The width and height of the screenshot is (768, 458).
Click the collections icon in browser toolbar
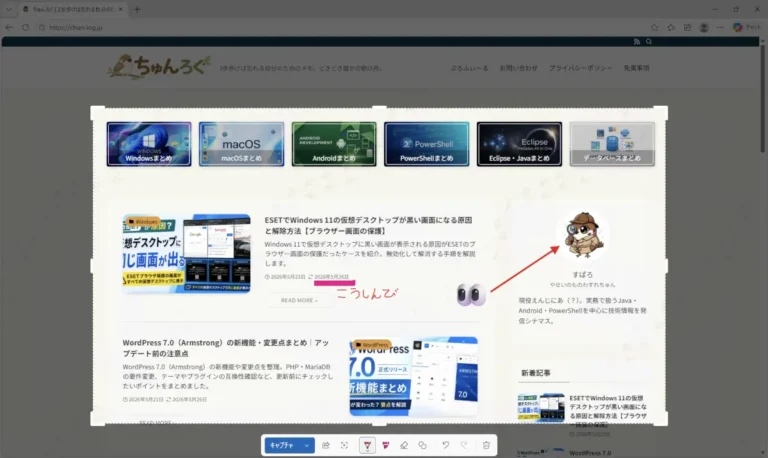point(688,27)
